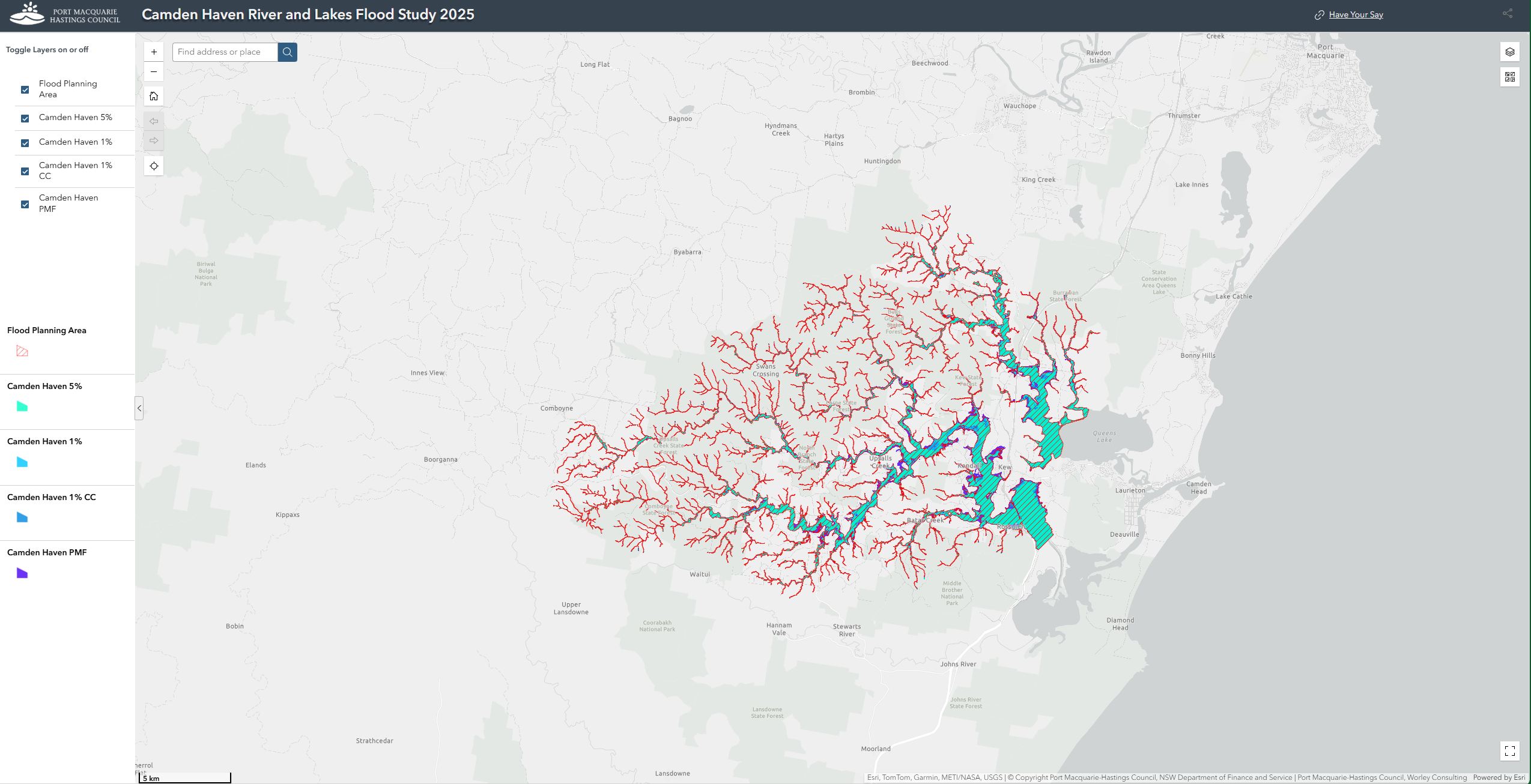Click the zoom in plus button
Image resolution: width=1531 pixels, height=784 pixels.
coord(154,52)
